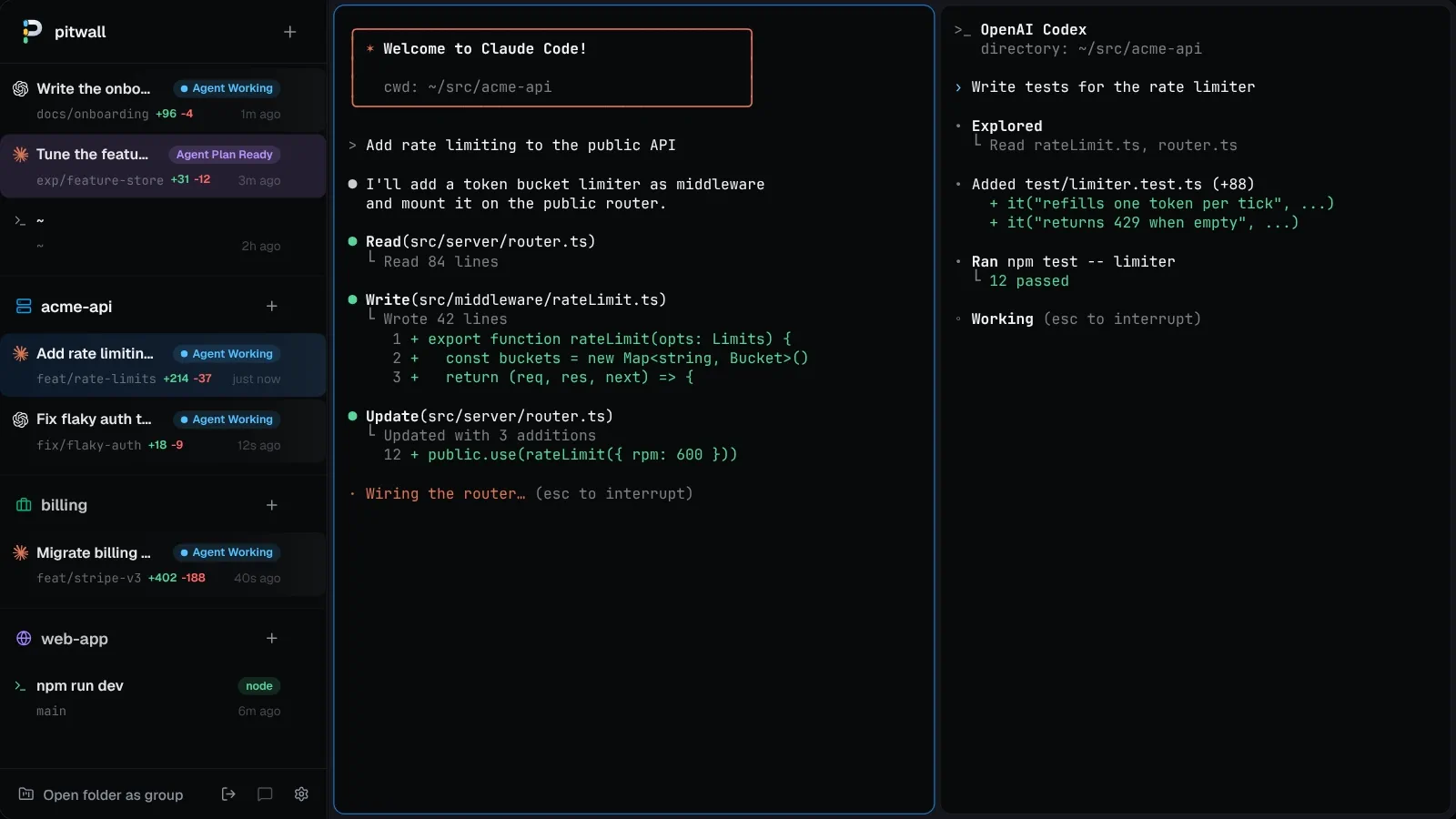
Task: Click the feat/stripe-v3 branch label
Action: pyautogui.click(x=89, y=578)
